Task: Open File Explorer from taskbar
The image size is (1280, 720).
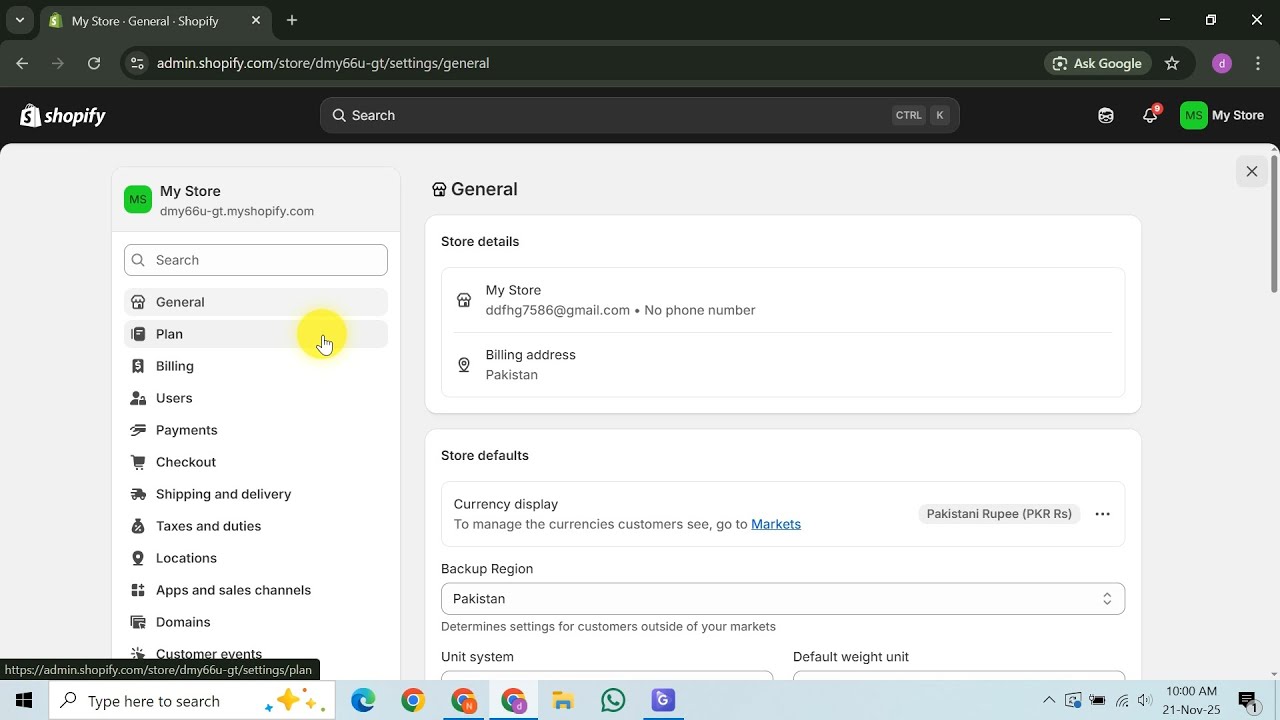Action: (x=563, y=701)
